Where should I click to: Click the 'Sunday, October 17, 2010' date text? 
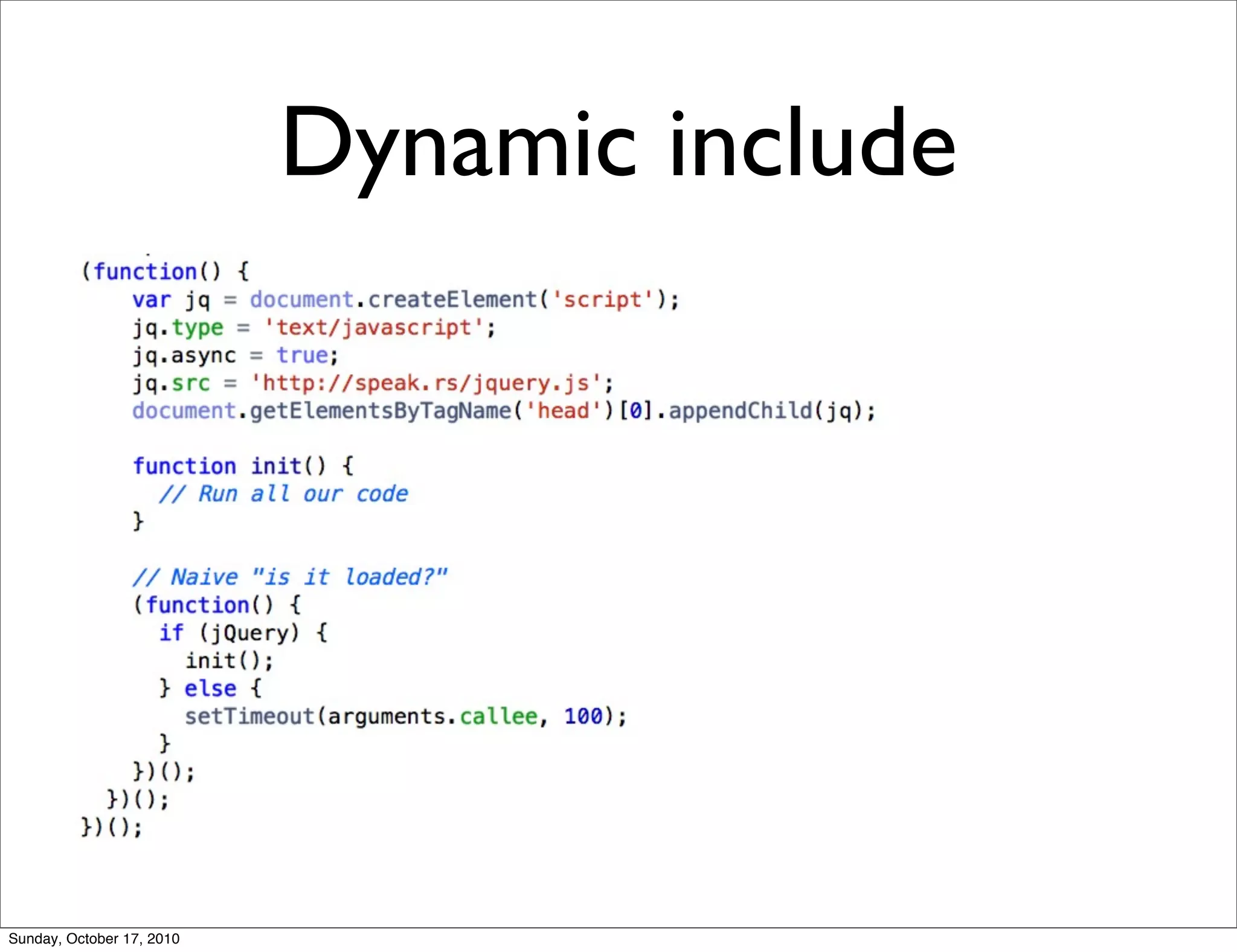94,938
